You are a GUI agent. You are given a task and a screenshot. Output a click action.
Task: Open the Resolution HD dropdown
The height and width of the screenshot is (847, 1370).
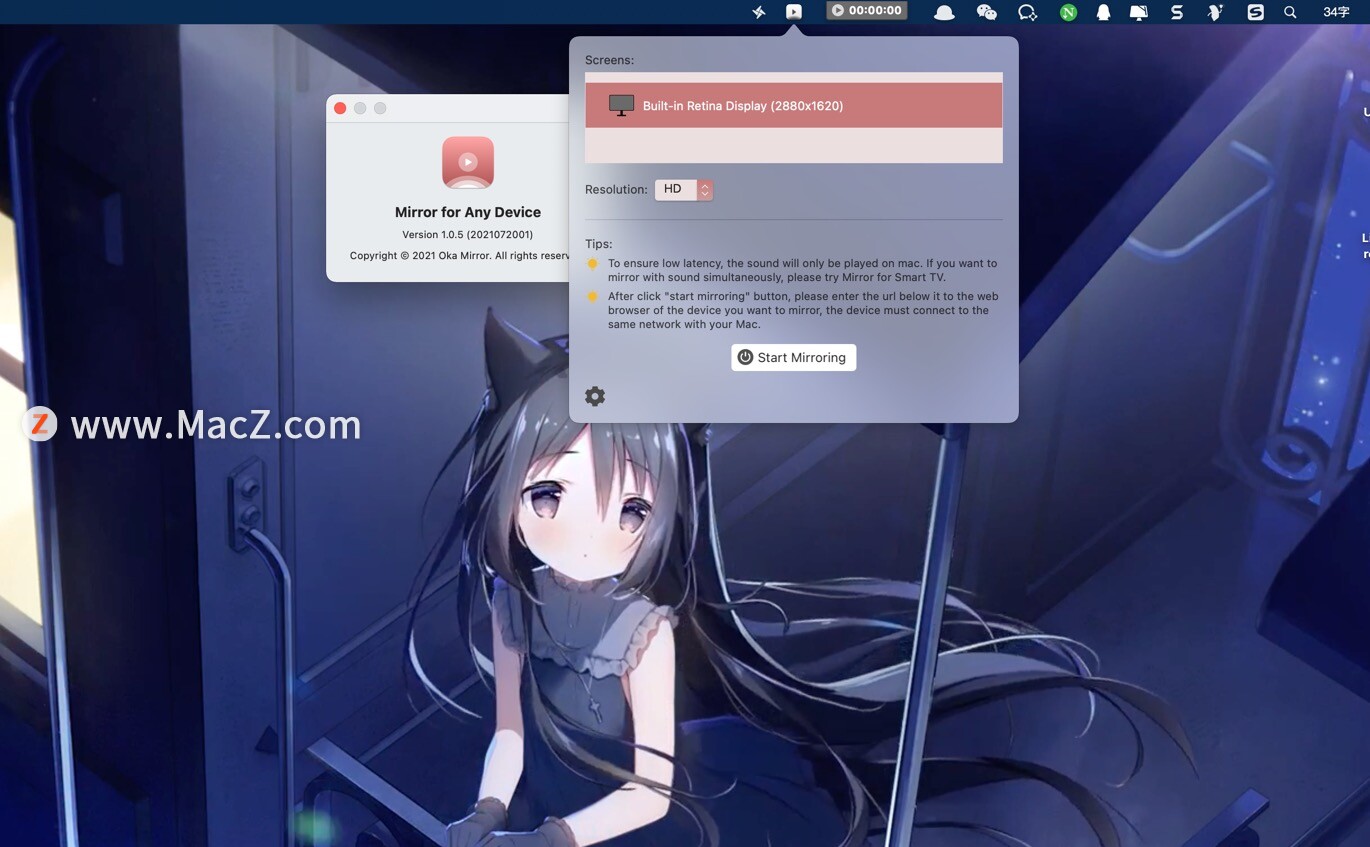[684, 189]
